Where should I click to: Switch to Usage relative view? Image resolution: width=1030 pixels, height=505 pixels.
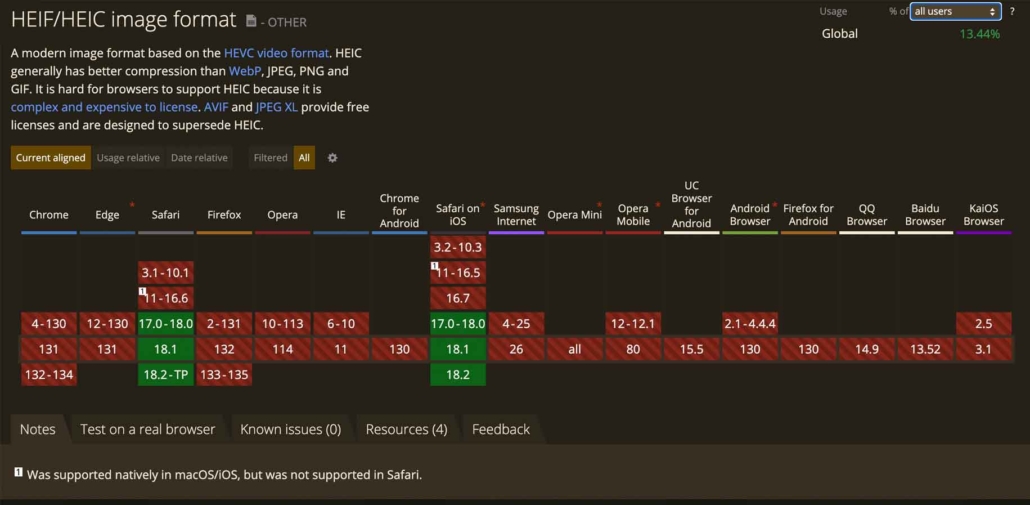pyautogui.click(x=128, y=158)
